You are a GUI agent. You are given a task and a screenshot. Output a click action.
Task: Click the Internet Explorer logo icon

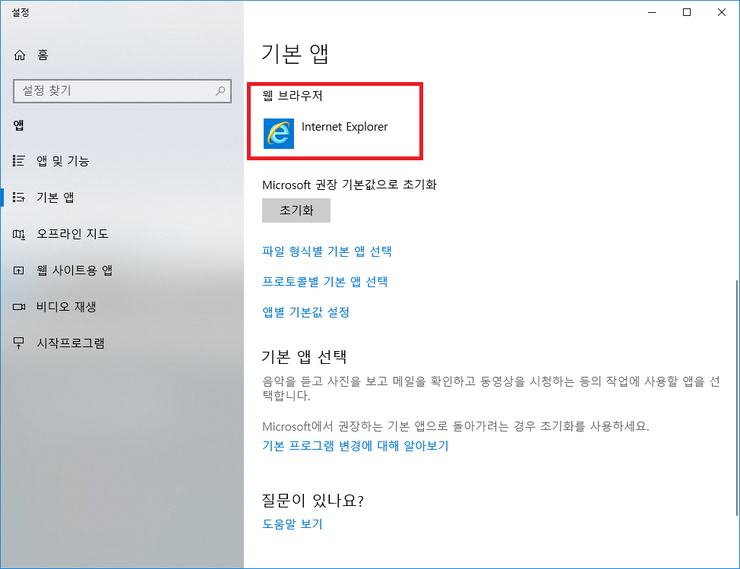pos(278,133)
